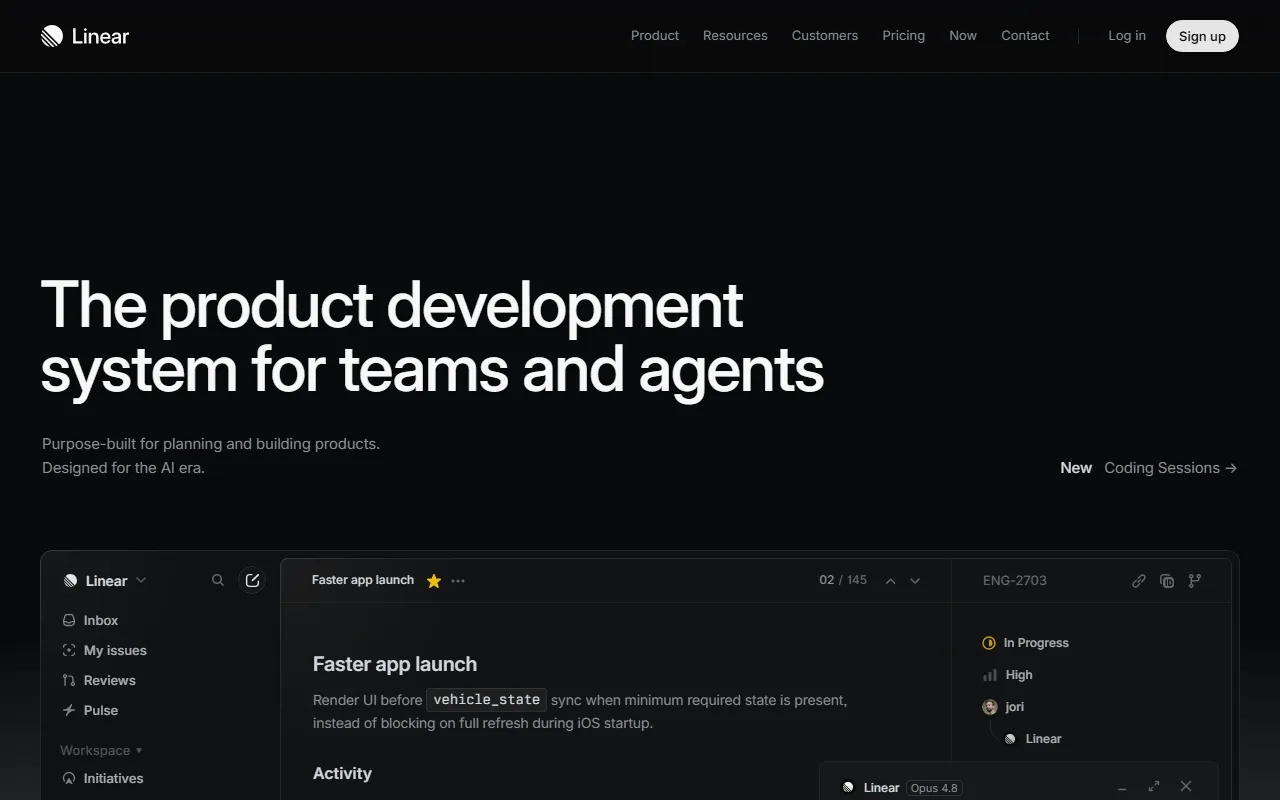This screenshot has width=1280, height=800.
Task: Click the compose new issue icon
Action: click(252, 580)
